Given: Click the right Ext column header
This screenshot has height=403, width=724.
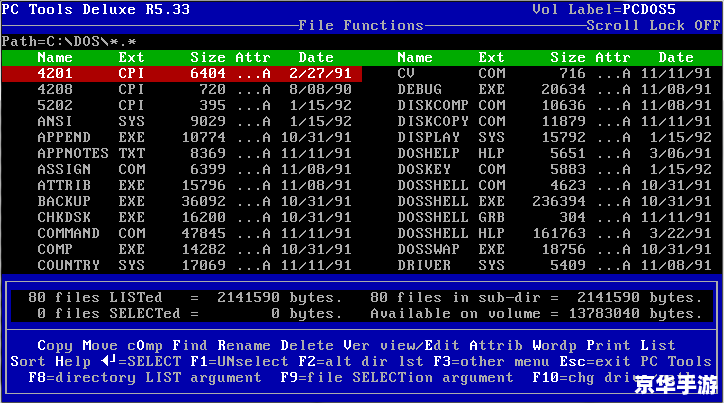Looking at the screenshot, I should (492, 58).
